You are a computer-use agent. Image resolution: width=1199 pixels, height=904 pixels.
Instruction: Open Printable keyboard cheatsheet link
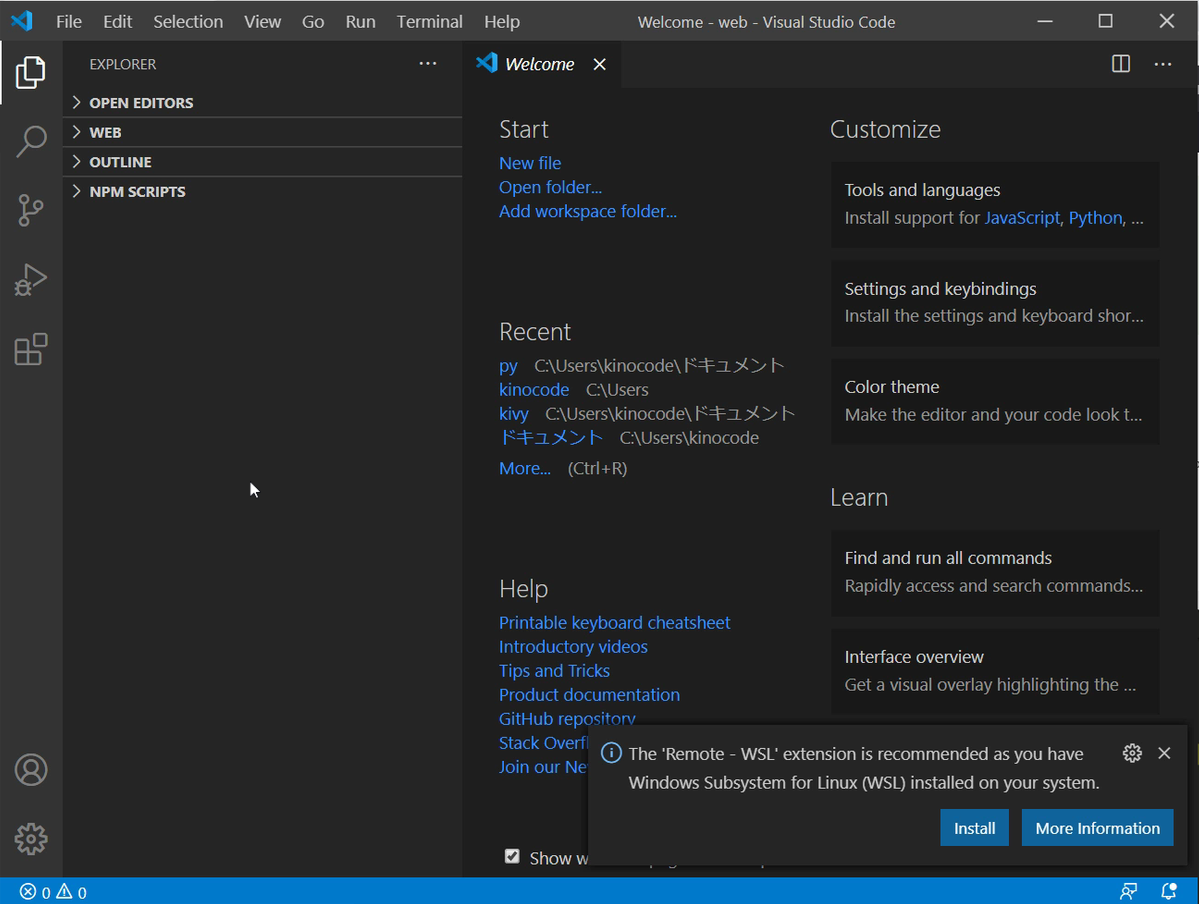coord(615,623)
